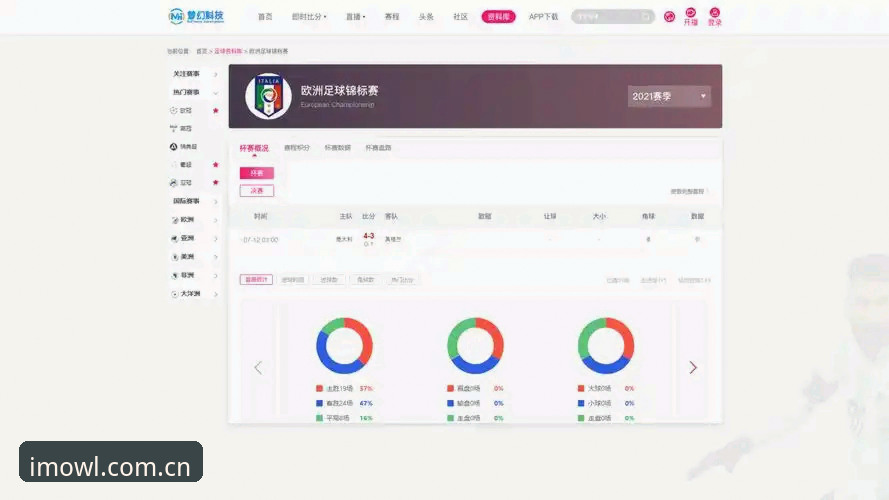Collapse 热门赛事 sidebar section
Viewport: 889px width, 500px height.
tap(194, 92)
